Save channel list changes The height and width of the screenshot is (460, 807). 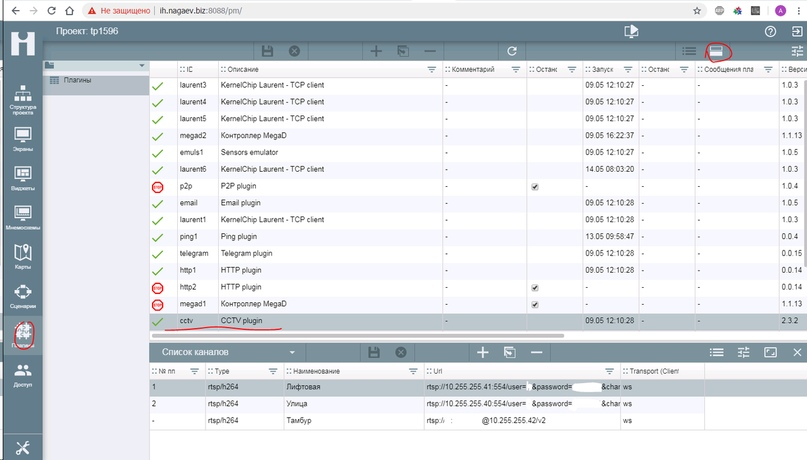click(374, 352)
